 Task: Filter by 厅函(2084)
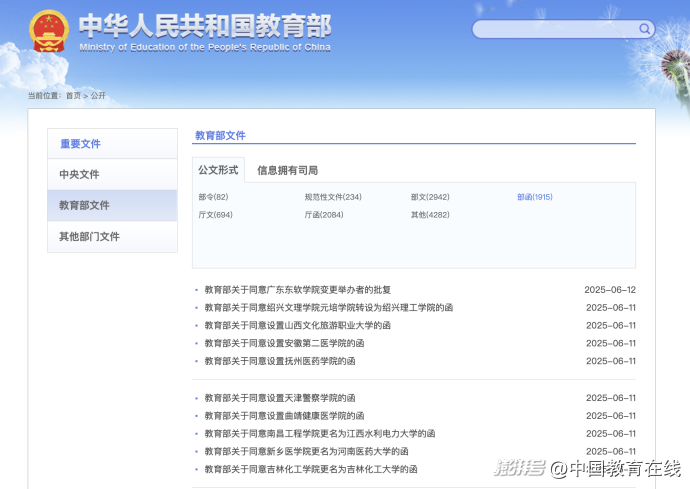(x=324, y=215)
